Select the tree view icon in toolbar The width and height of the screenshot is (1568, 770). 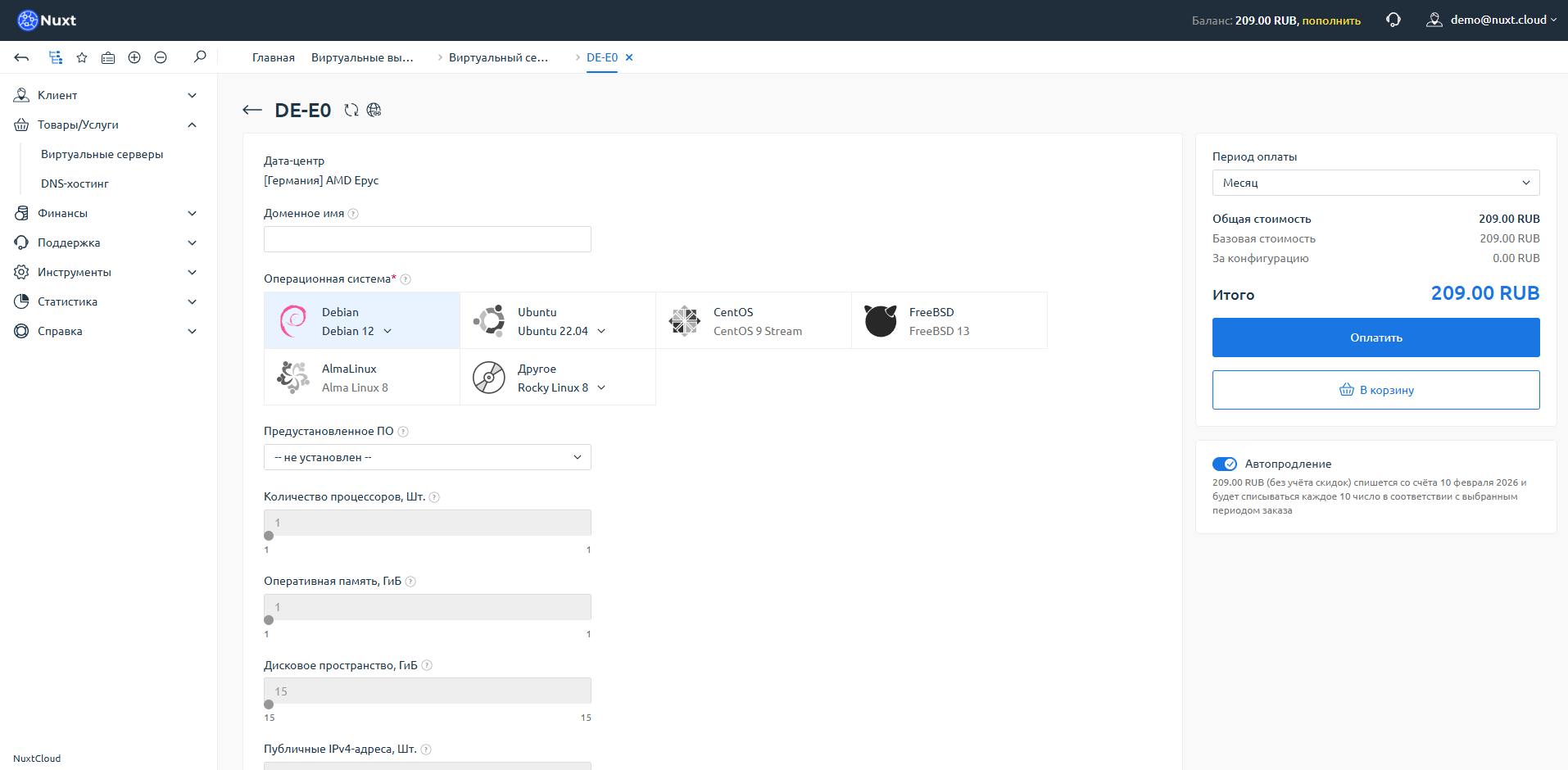pos(55,57)
